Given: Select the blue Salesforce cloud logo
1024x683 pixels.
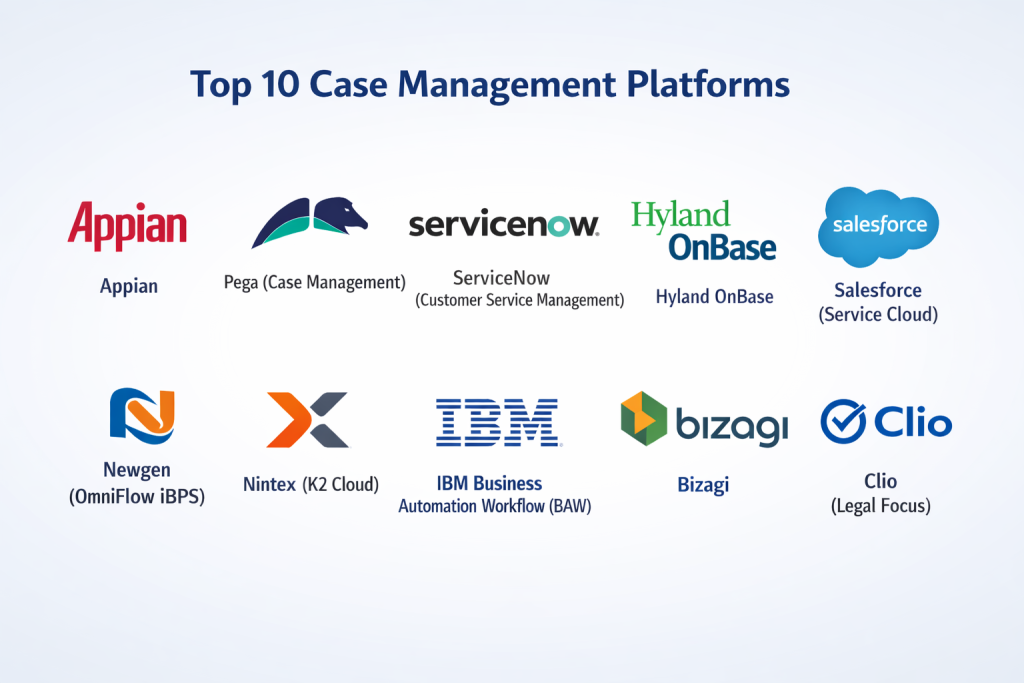Looking at the screenshot, I should 878,226.
